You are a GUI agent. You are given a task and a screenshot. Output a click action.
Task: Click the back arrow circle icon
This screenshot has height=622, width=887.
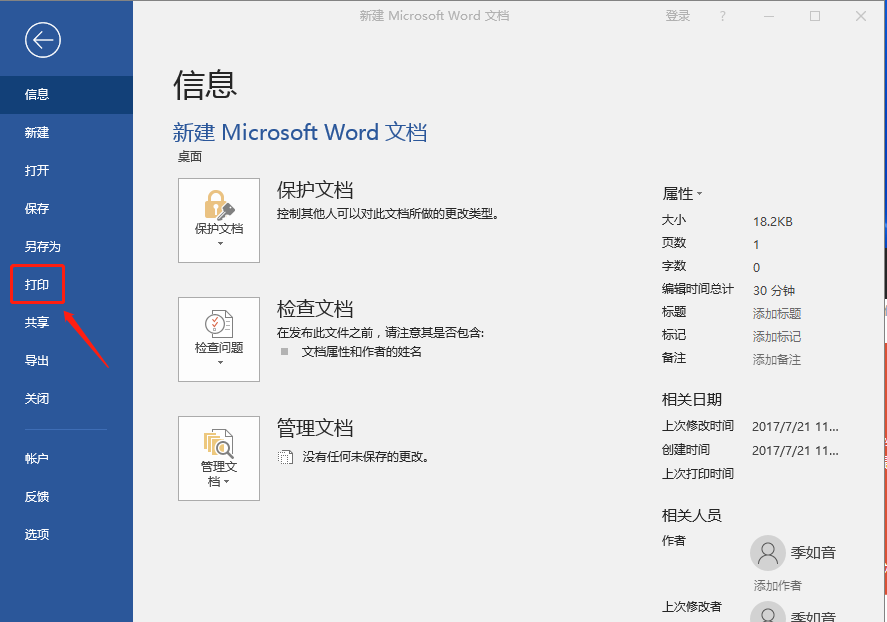click(43, 40)
